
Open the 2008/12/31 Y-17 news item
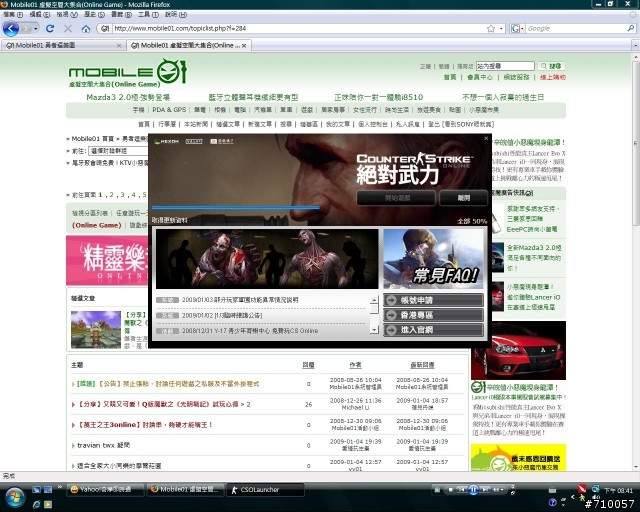pyautogui.click(x=250, y=331)
